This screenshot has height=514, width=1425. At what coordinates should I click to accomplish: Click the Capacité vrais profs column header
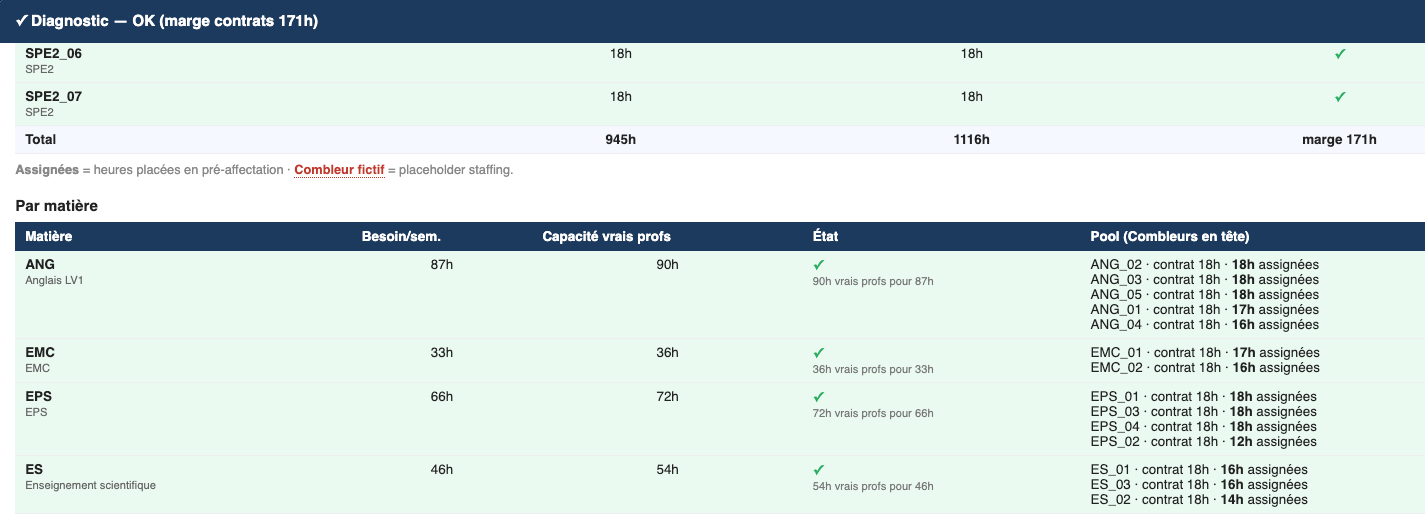click(x=606, y=237)
